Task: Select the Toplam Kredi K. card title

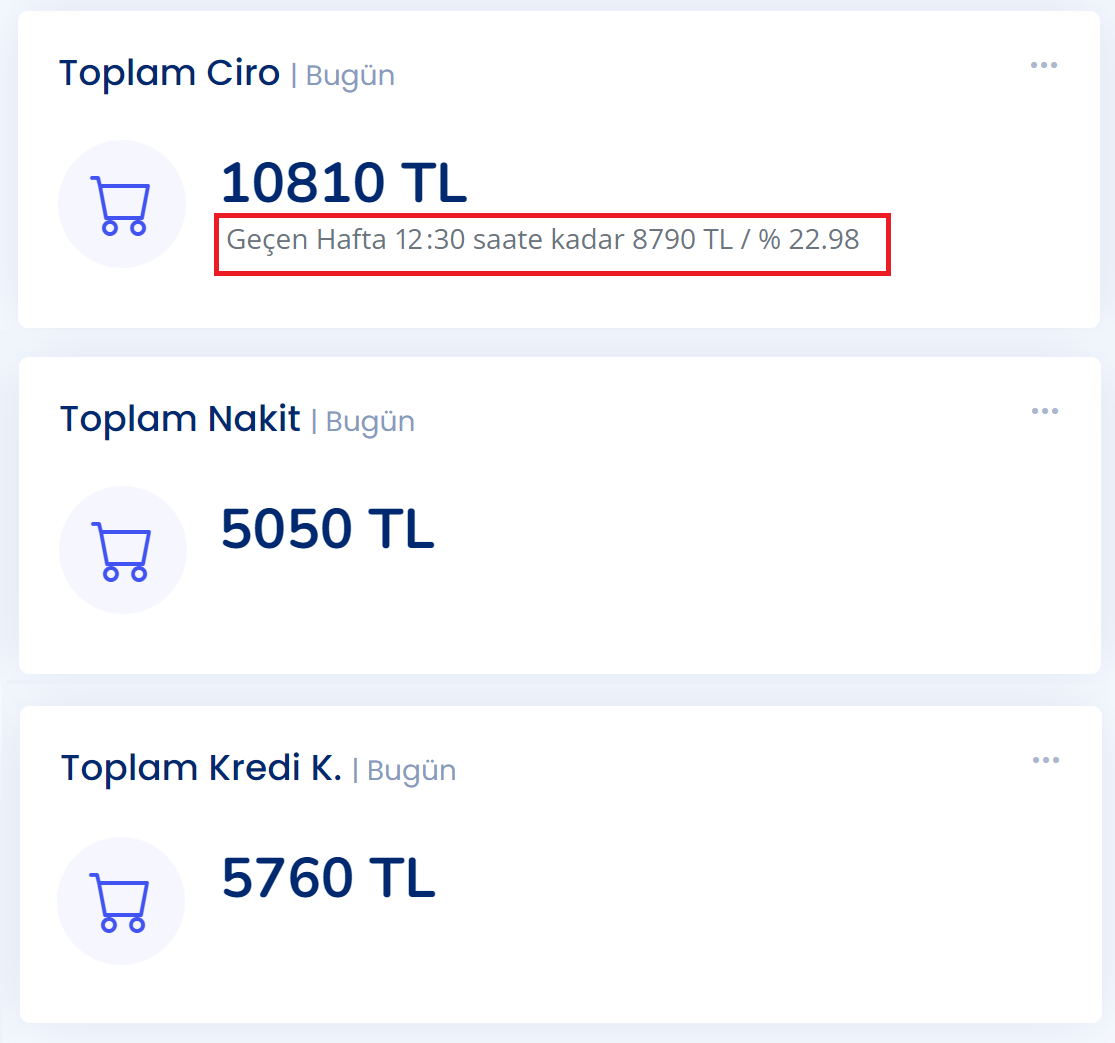Action: (x=201, y=768)
